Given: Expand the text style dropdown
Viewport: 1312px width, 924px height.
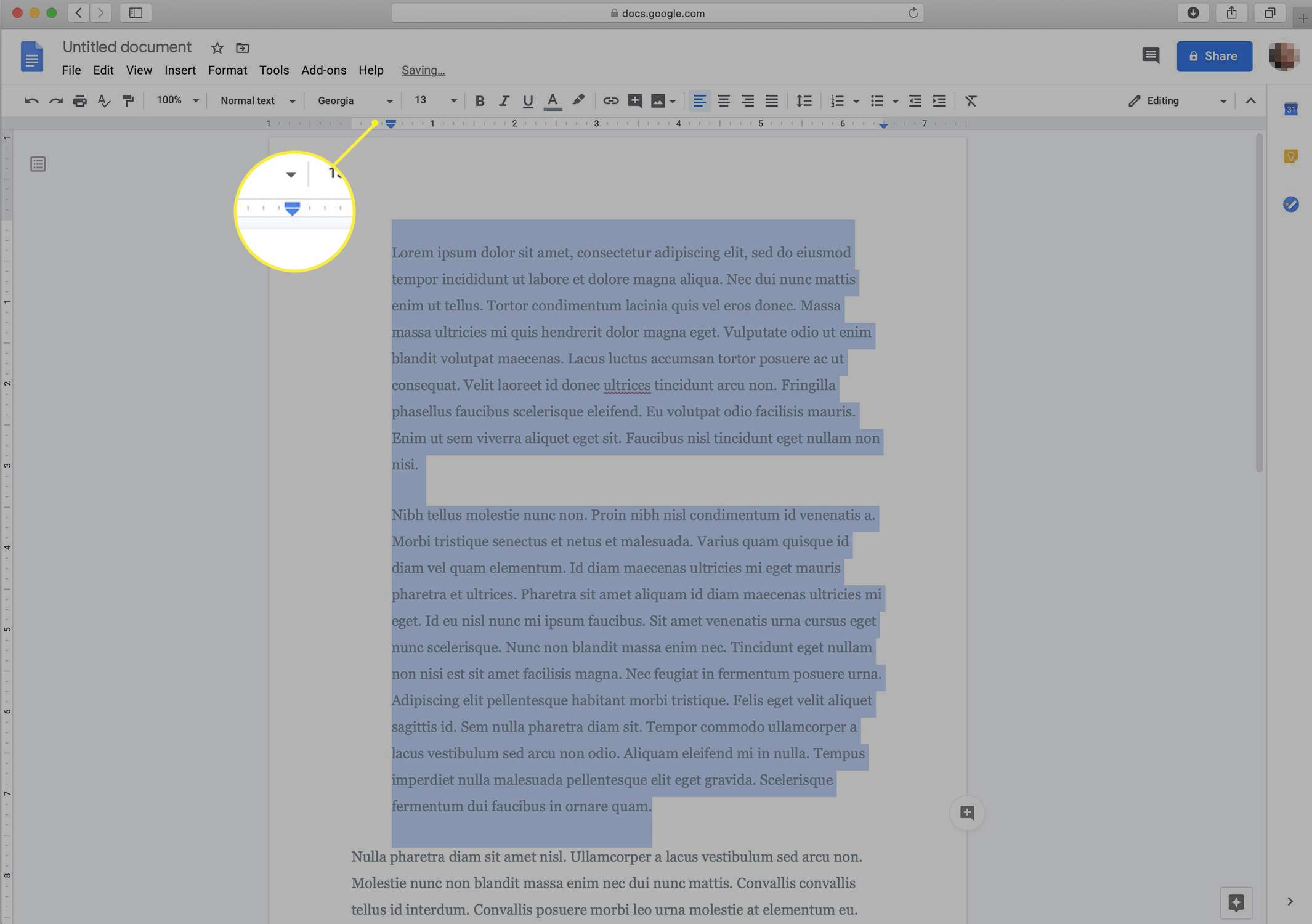Looking at the screenshot, I should tap(254, 101).
